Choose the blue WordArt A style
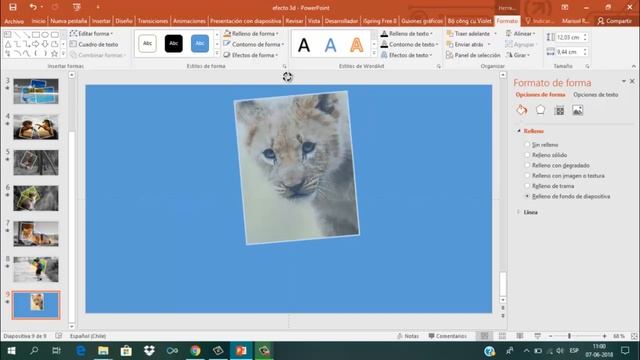This screenshot has height=360, width=640. point(330,45)
